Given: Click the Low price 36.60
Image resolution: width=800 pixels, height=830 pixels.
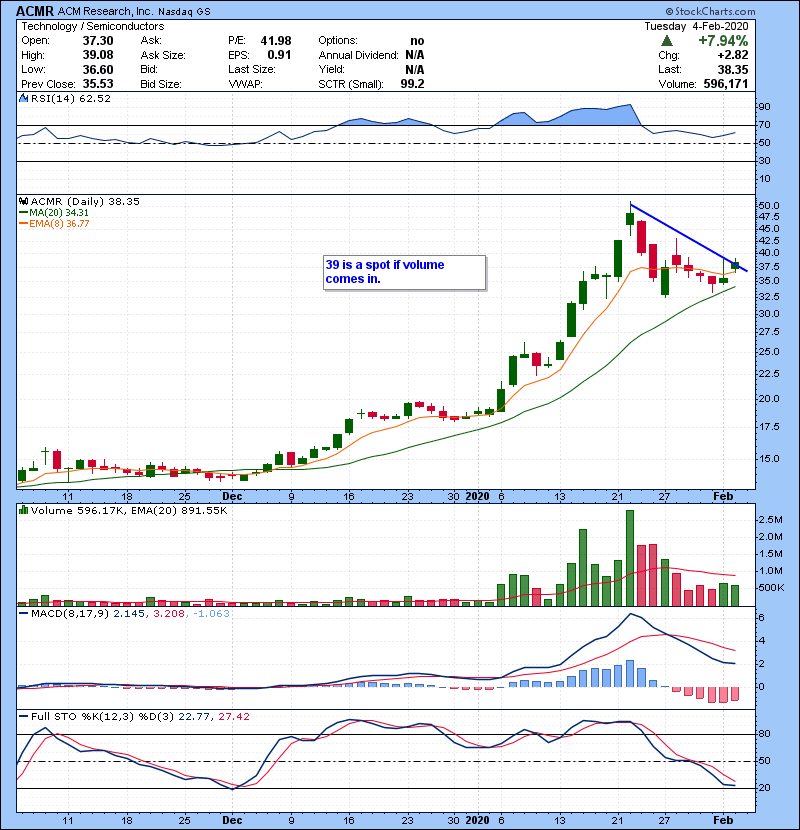Looking at the screenshot, I should [98, 69].
